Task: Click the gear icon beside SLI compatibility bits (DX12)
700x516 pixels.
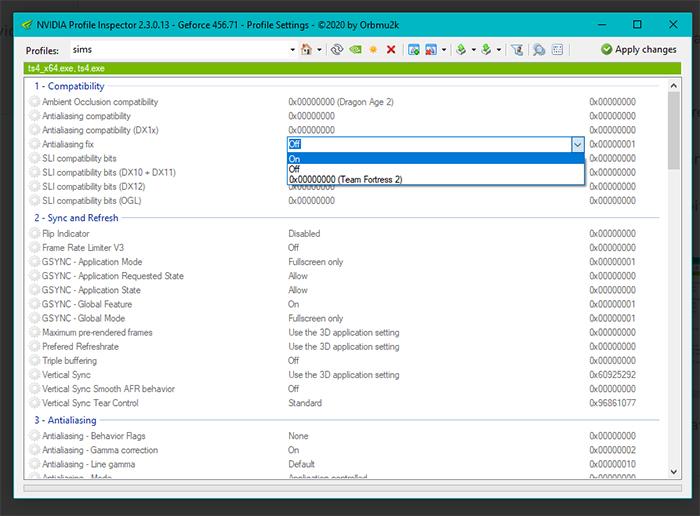Action: pos(34,187)
